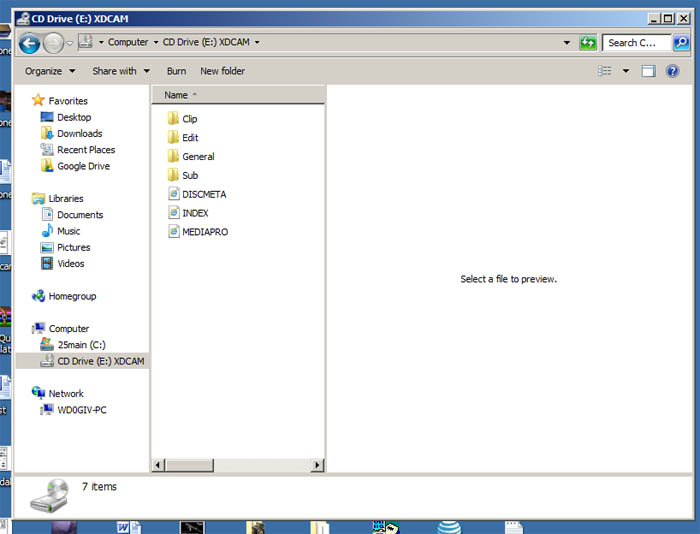Open the Clip folder
The width and height of the screenshot is (700, 534).
[x=189, y=119]
